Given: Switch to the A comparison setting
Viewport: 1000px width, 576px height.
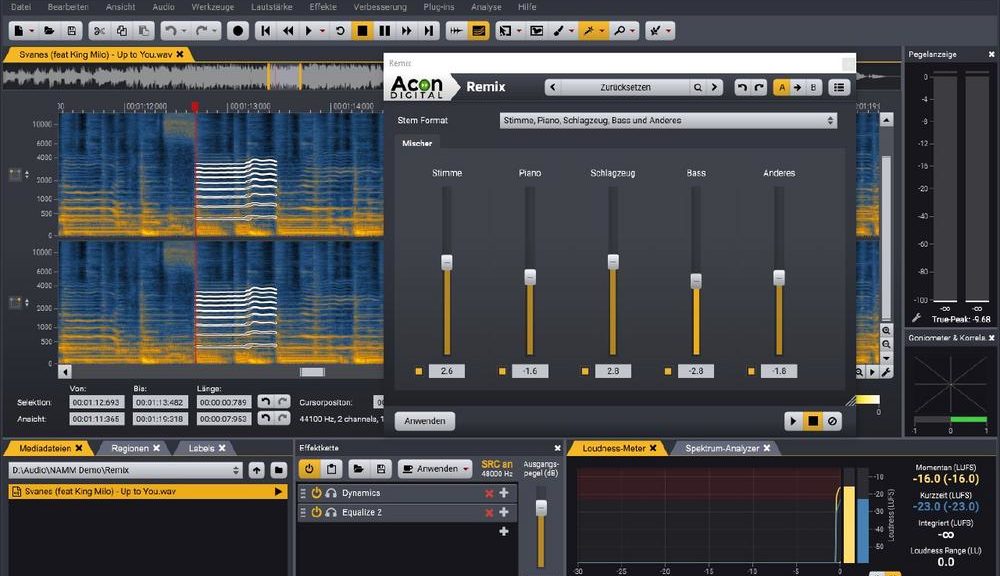Looking at the screenshot, I should (781, 87).
